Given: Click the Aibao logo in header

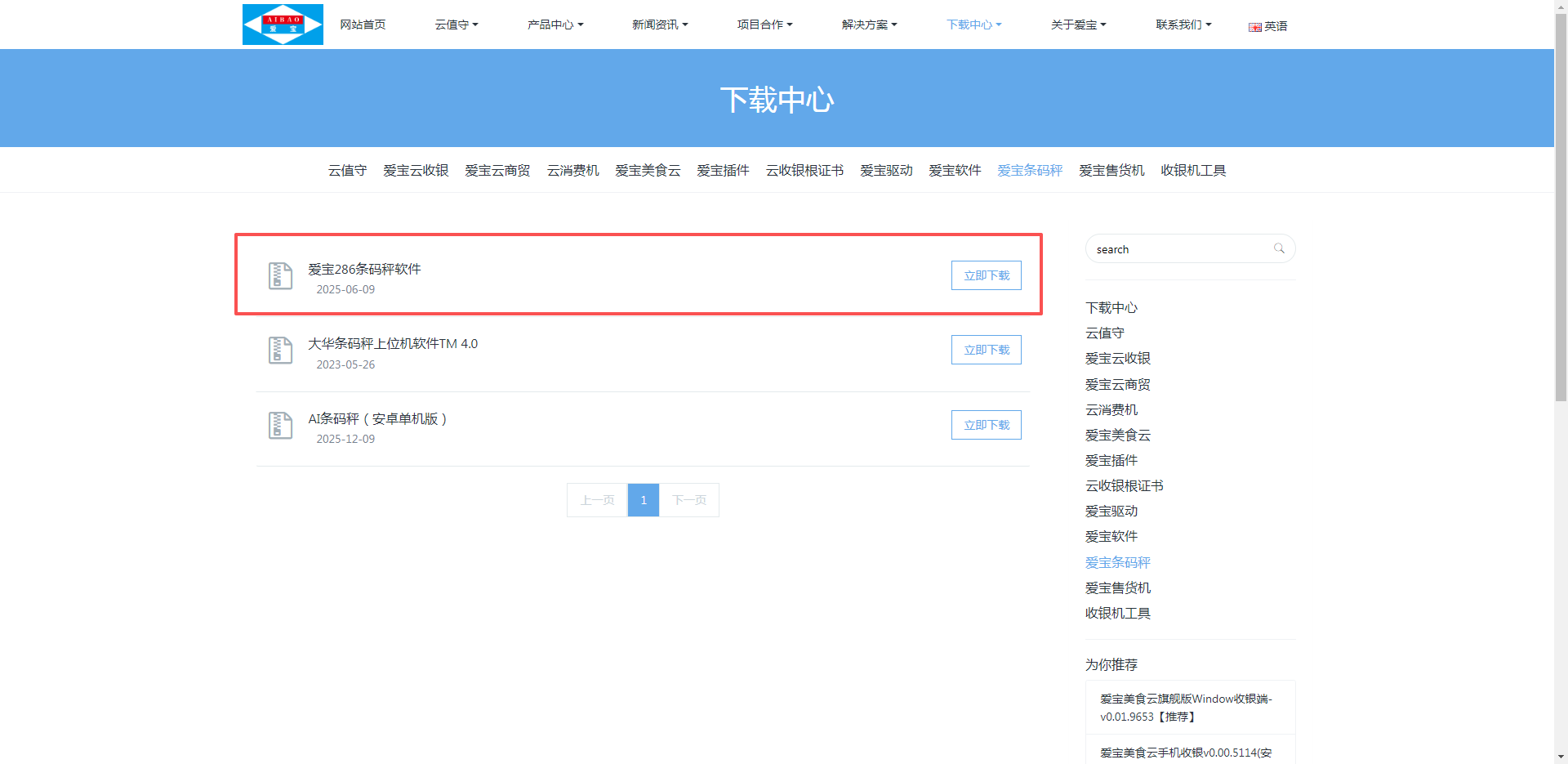Looking at the screenshot, I should [283, 25].
